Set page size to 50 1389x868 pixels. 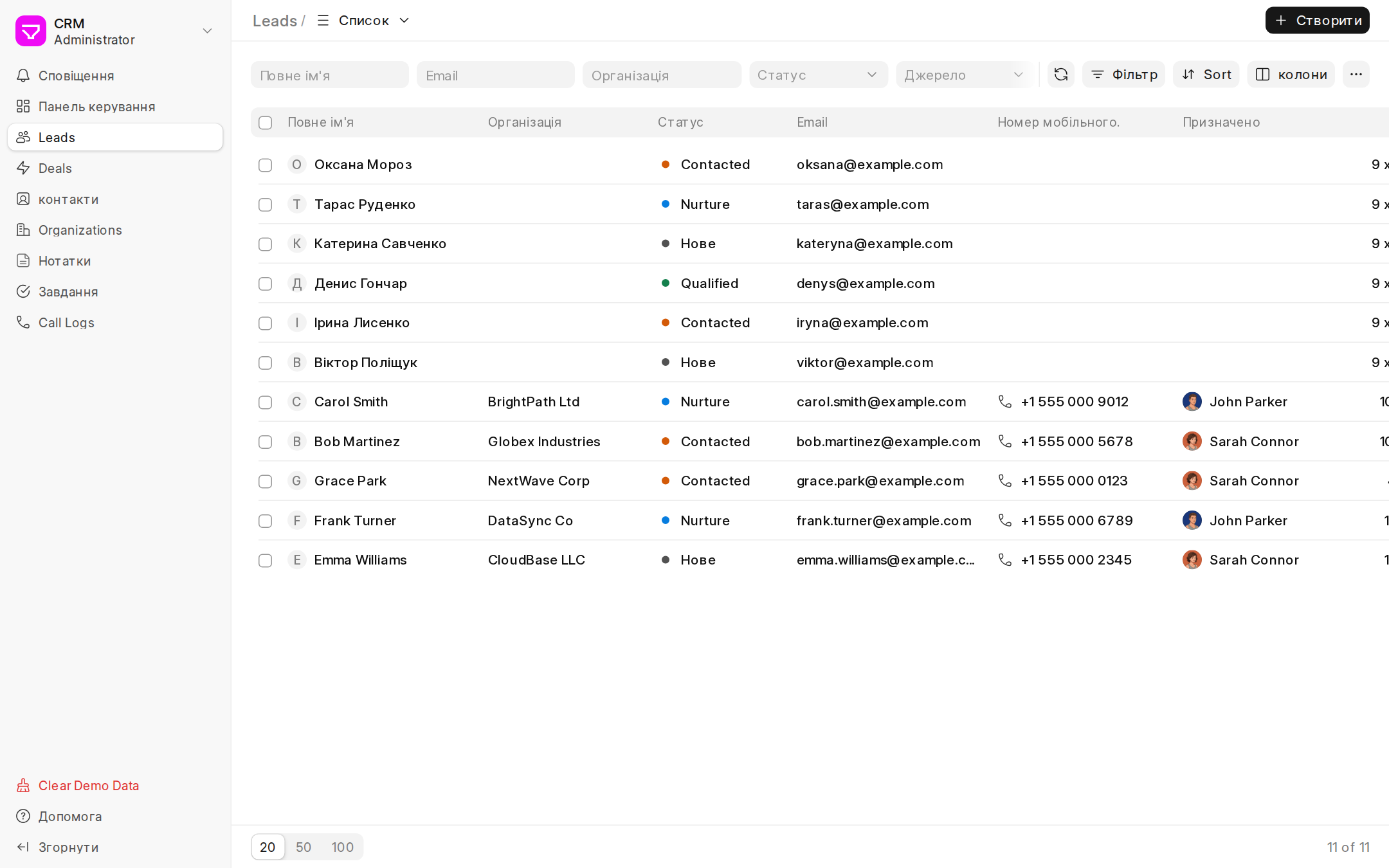[x=304, y=847]
